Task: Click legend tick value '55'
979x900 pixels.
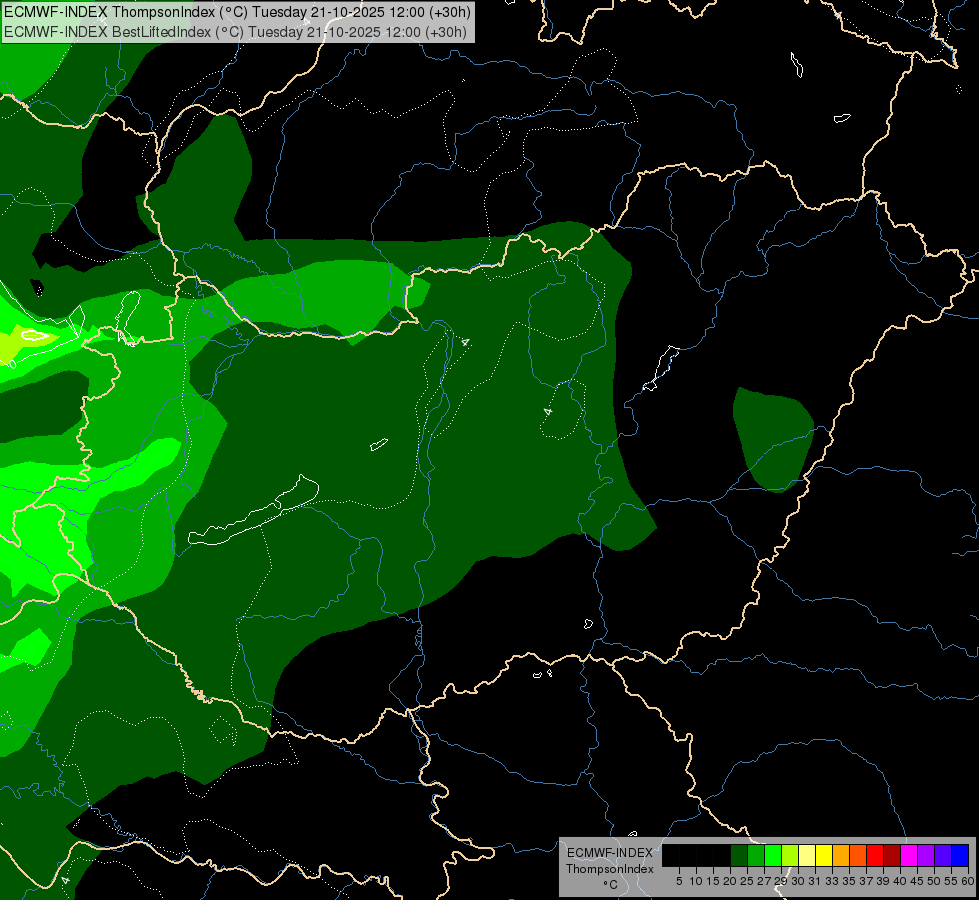Action: (951, 881)
